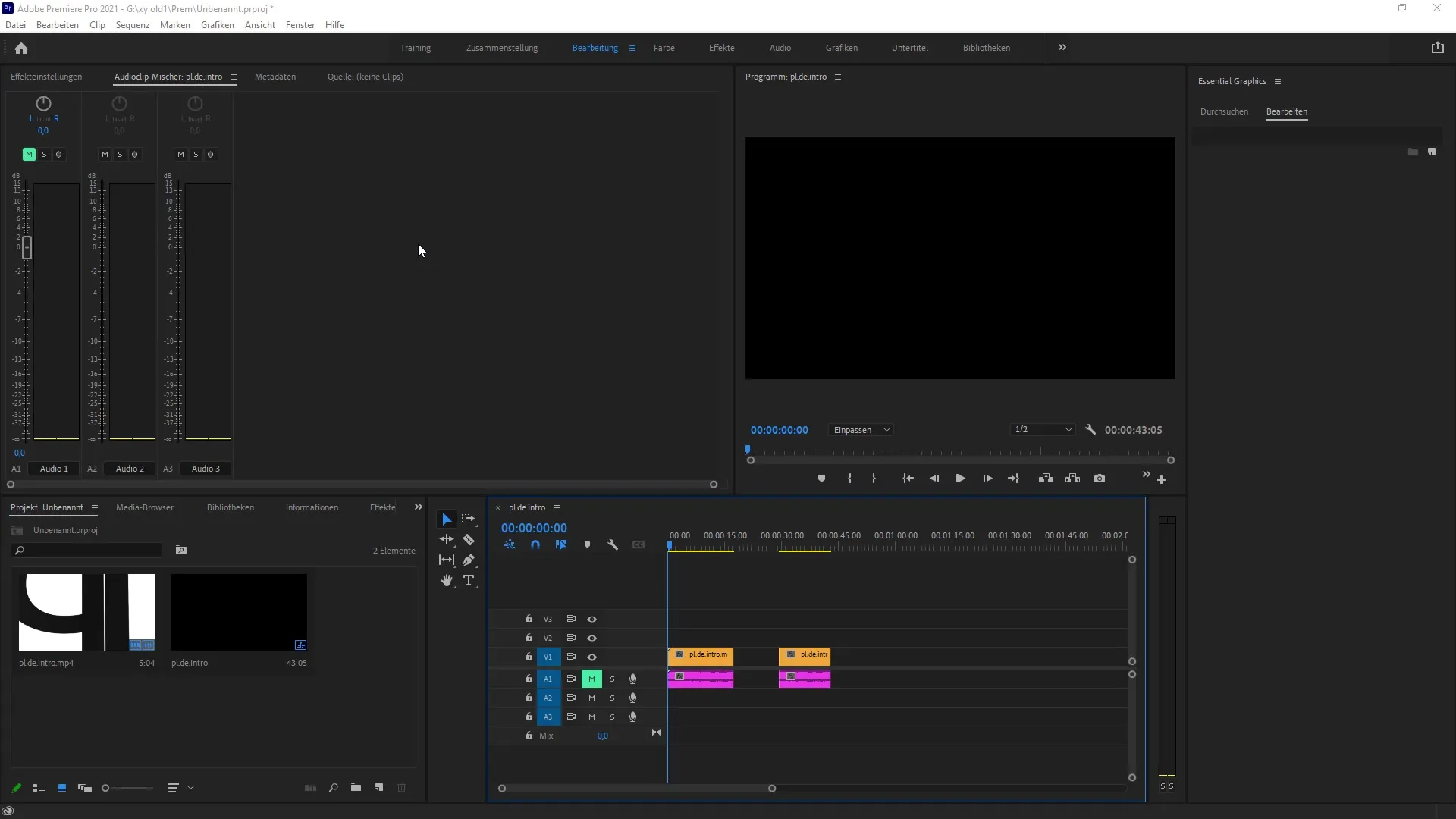The width and height of the screenshot is (1456, 819).
Task: Toggle V3 track visibility eye
Action: [592, 620]
